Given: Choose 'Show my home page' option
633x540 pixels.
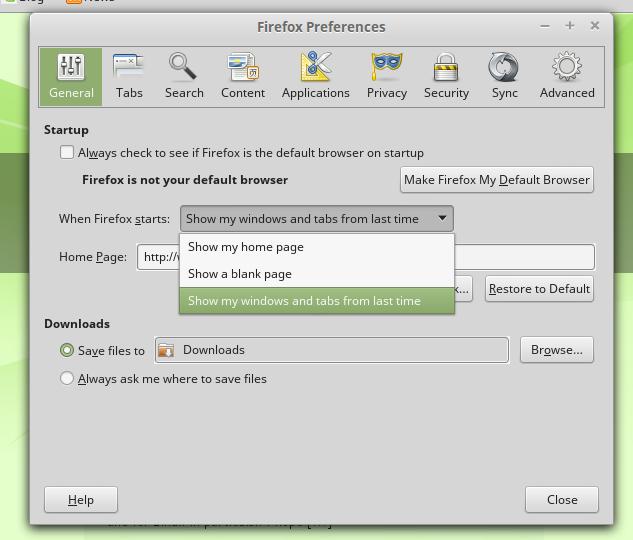Looking at the screenshot, I should (x=246, y=247).
